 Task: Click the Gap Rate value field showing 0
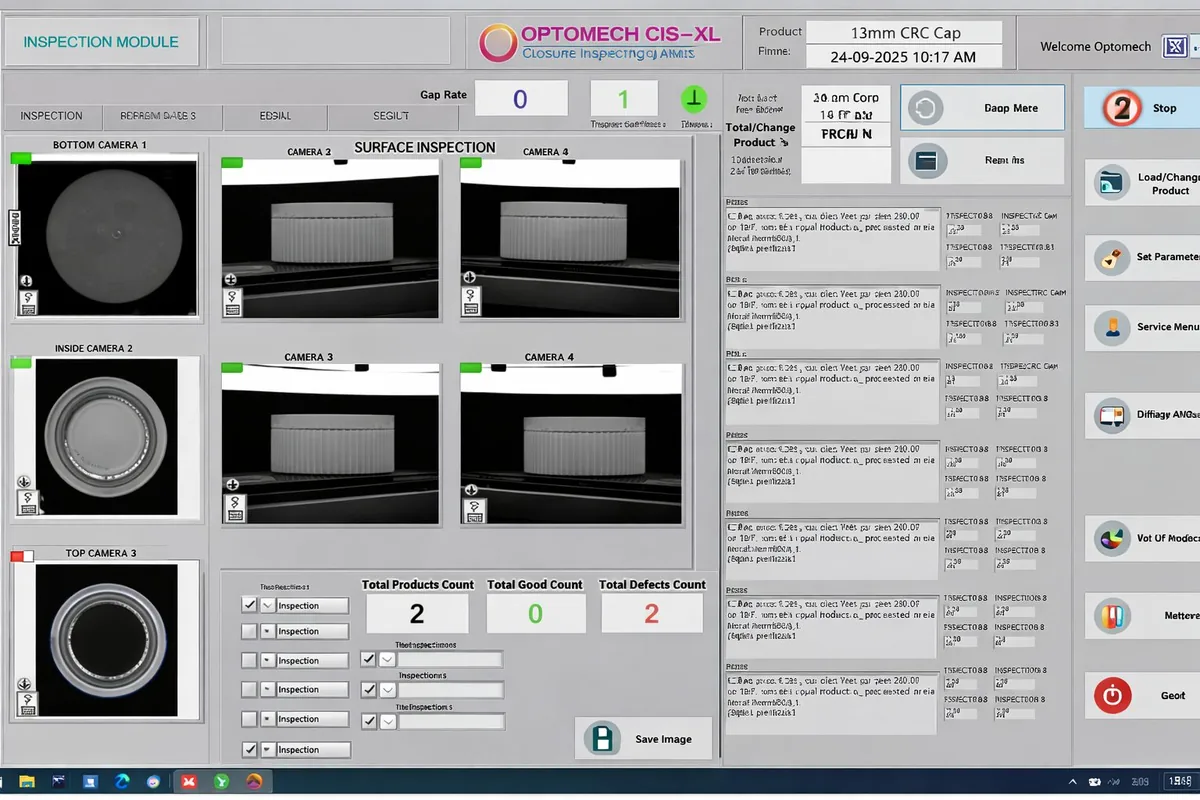point(521,99)
